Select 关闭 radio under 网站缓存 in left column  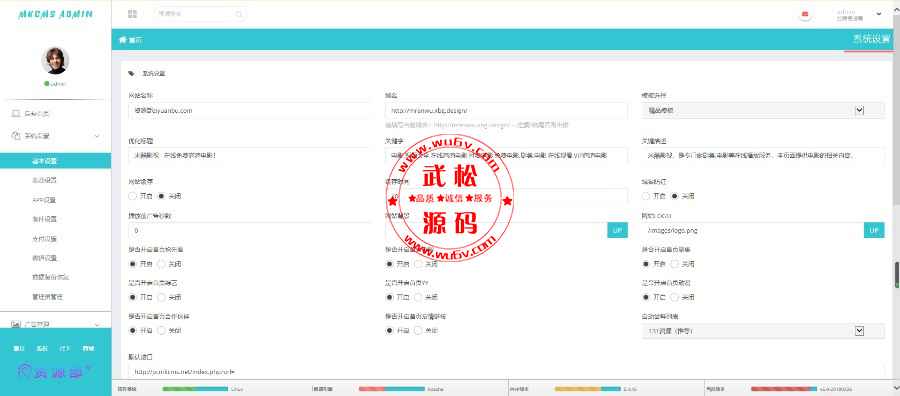coord(161,196)
